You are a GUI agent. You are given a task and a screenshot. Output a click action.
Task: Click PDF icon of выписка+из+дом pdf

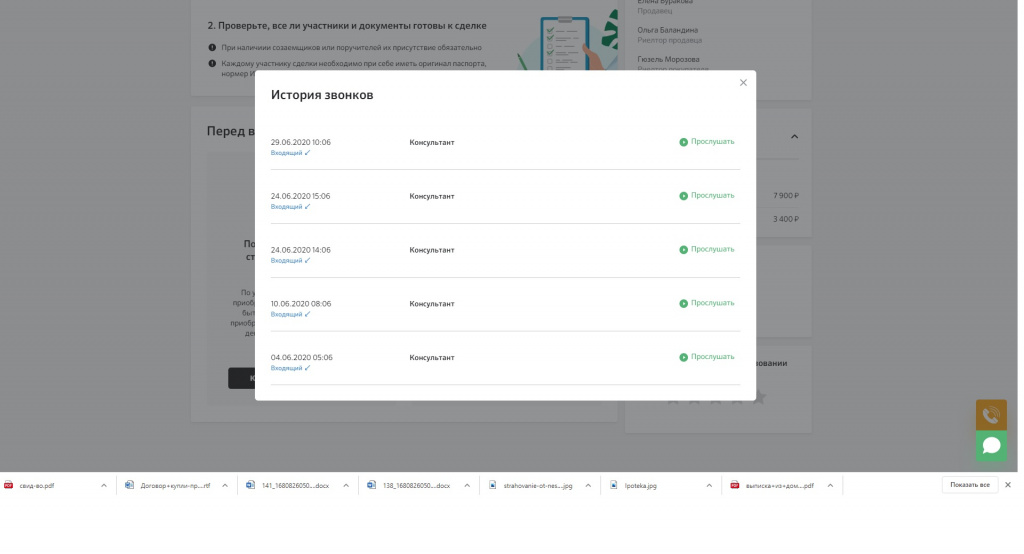pos(735,485)
